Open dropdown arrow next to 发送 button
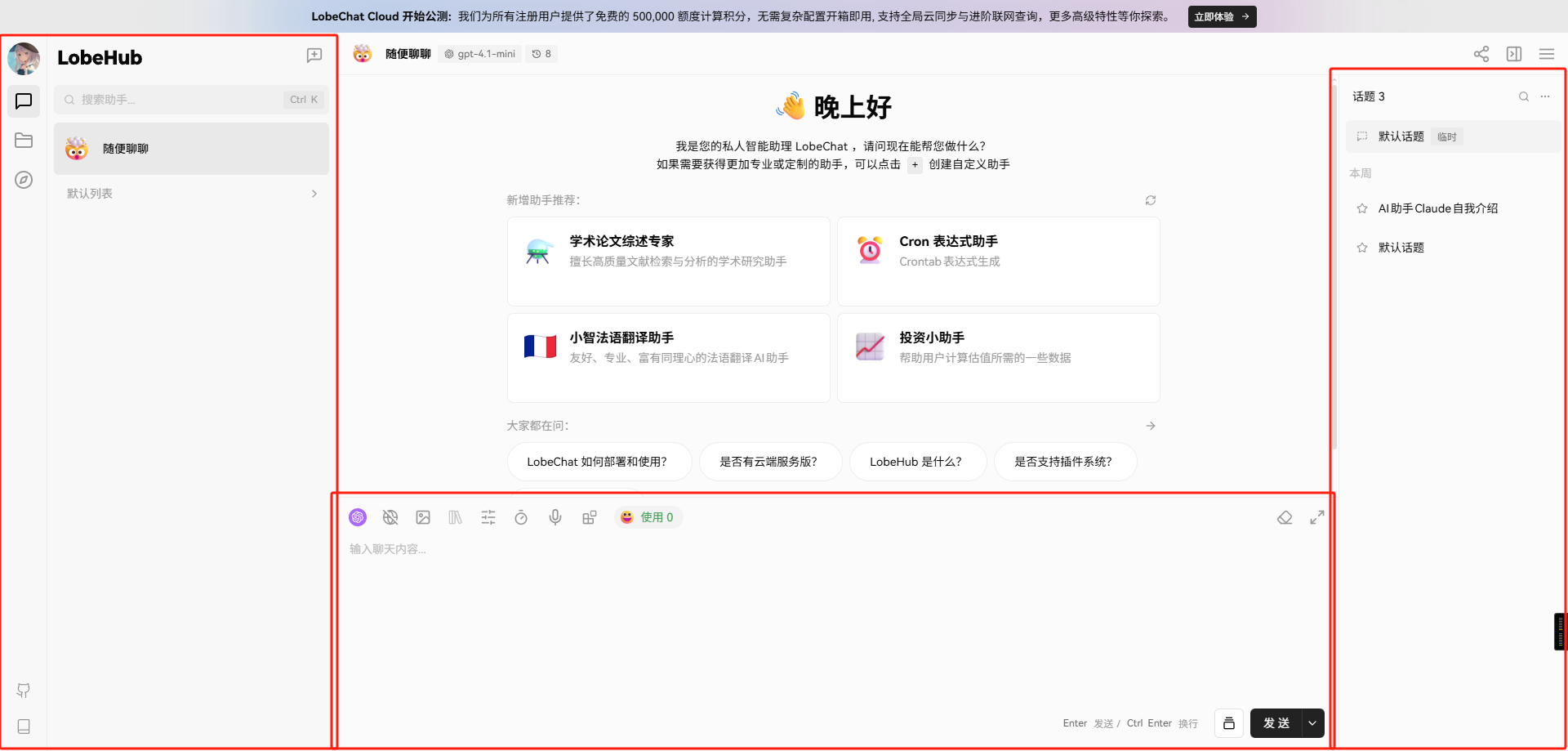This screenshot has width=1568, height=751. coord(1312,723)
